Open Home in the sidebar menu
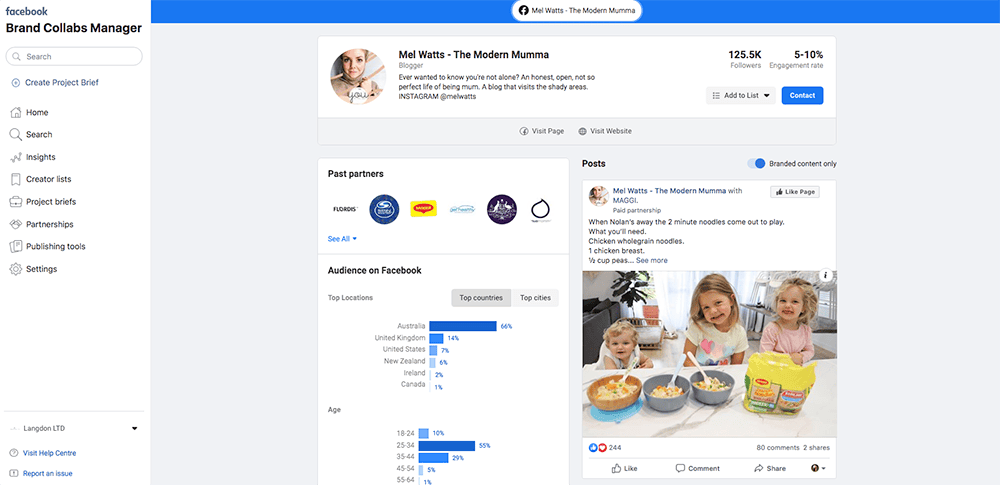Image resolution: width=1000 pixels, height=485 pixels. point(37,112)
